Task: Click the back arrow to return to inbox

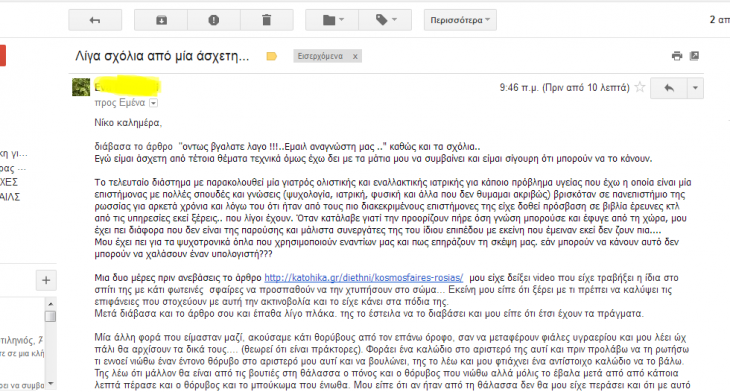Action: [x=95, y=20]
